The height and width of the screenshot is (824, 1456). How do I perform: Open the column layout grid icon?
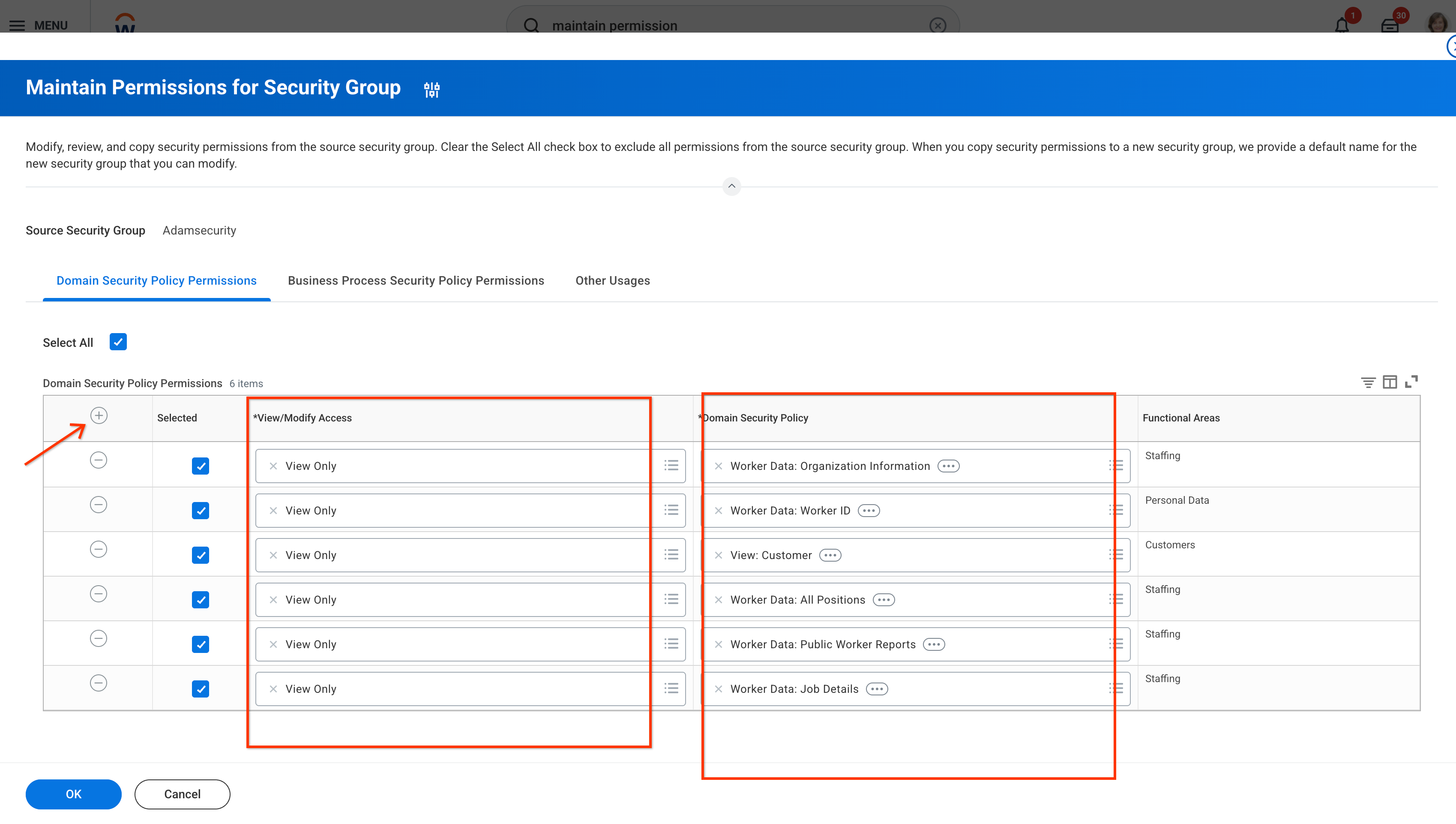tap(1390, 382)
